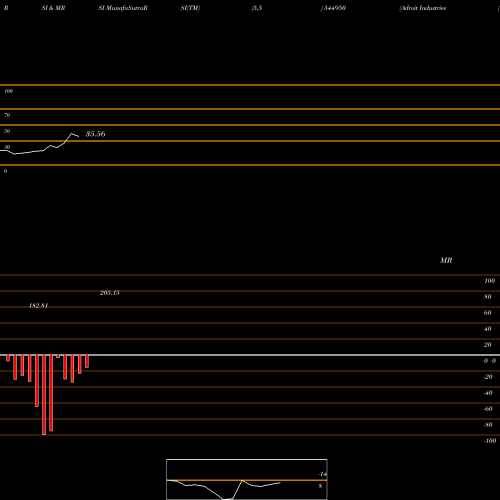Click the -20 label on MR axis
500x500 pixels.
pos(488,377)
